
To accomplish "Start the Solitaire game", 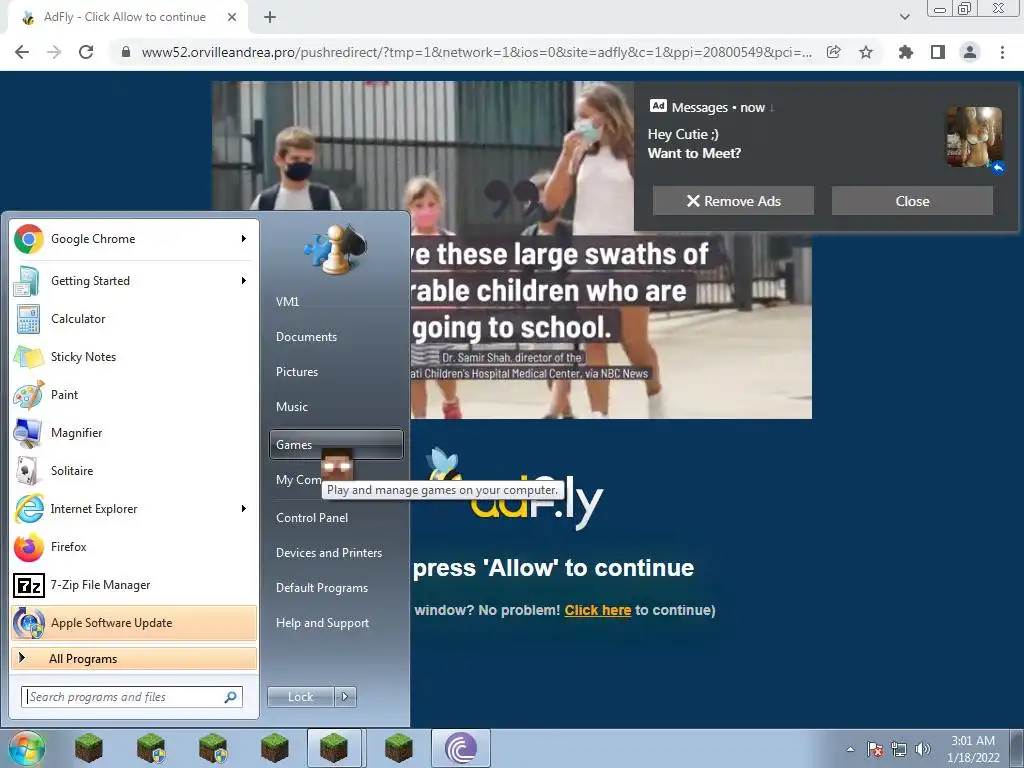I will point(134,470).
